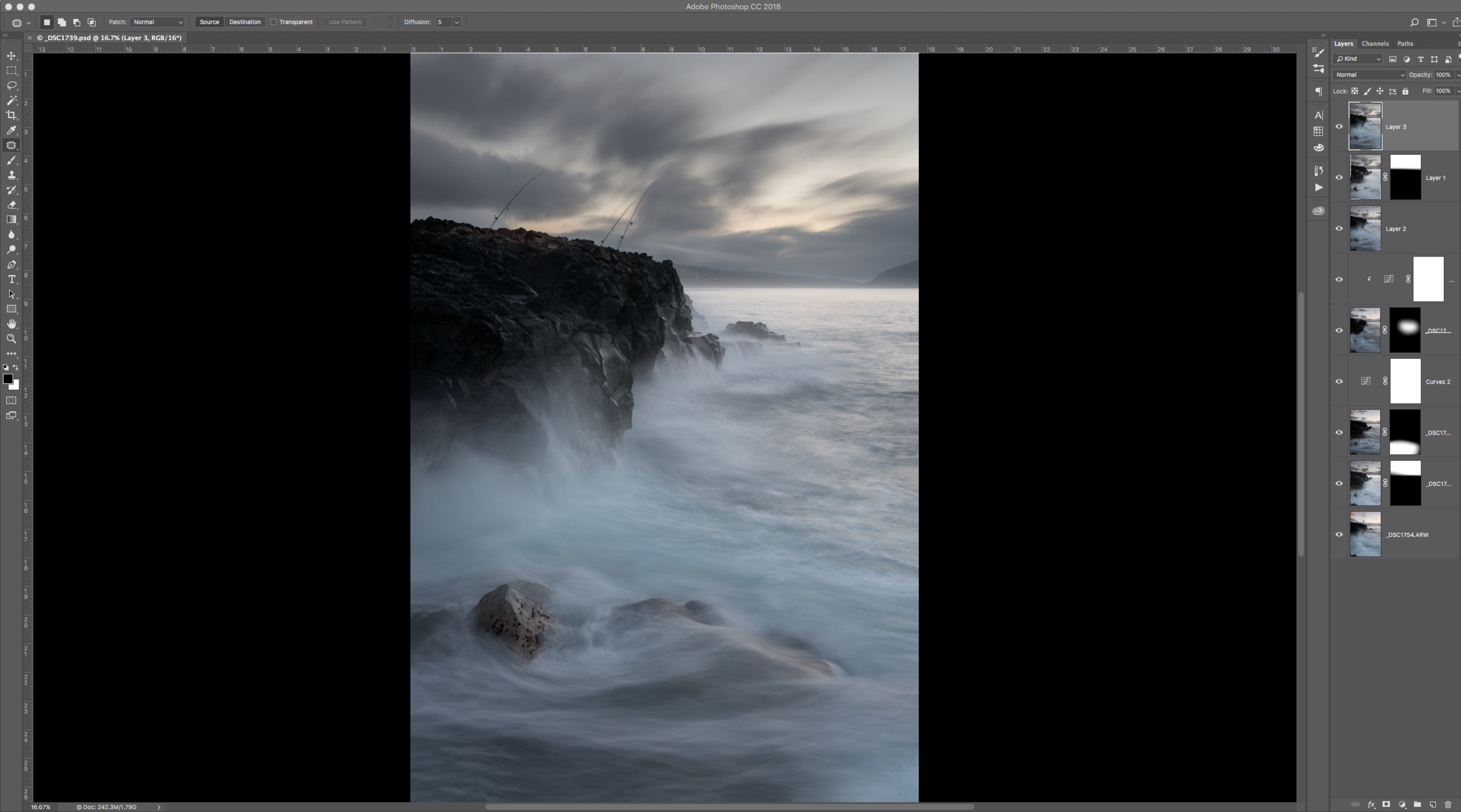Change screen mode icon in toolbar

[11, 416]
